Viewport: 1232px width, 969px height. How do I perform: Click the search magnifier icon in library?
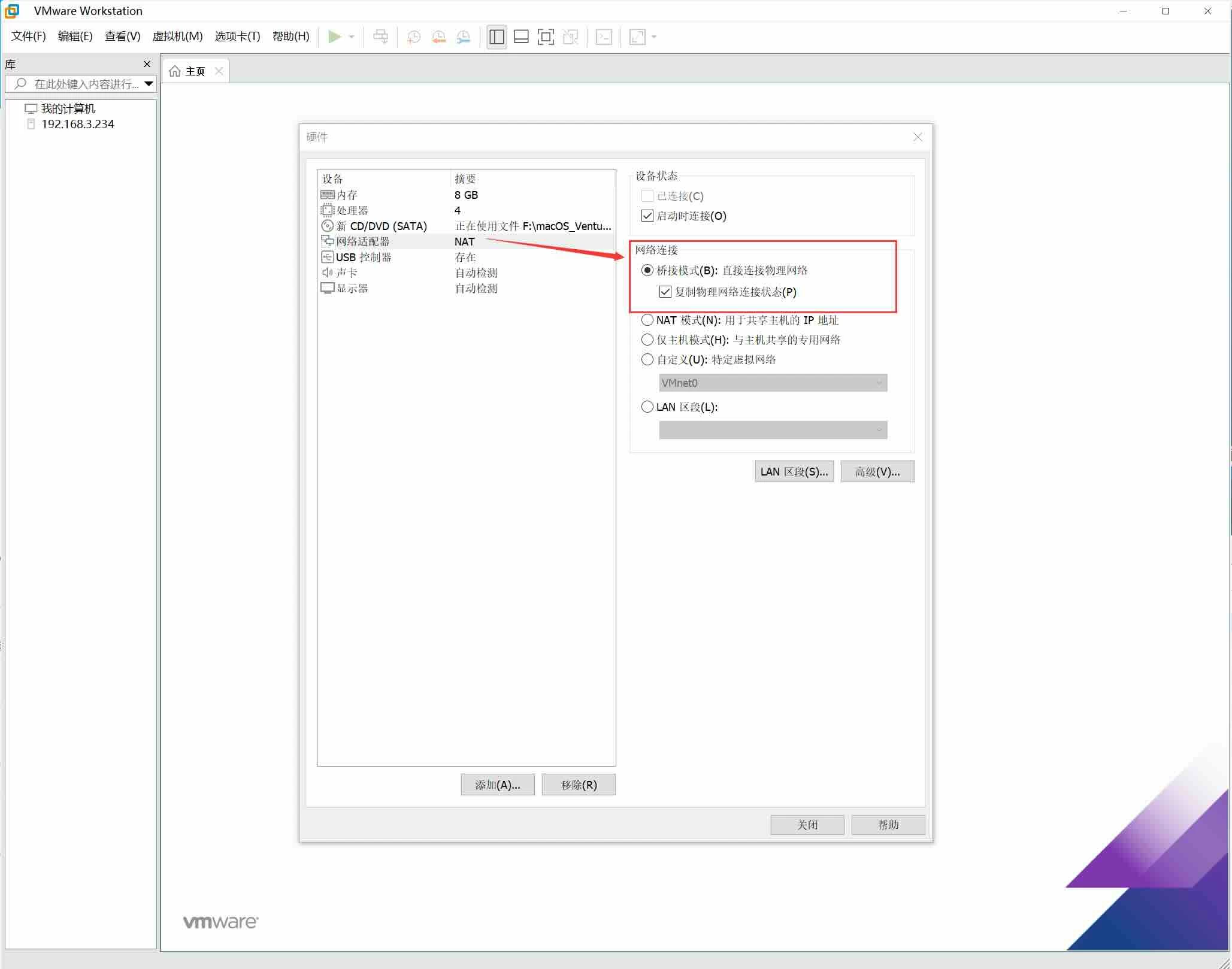click(x=21, y=84)
